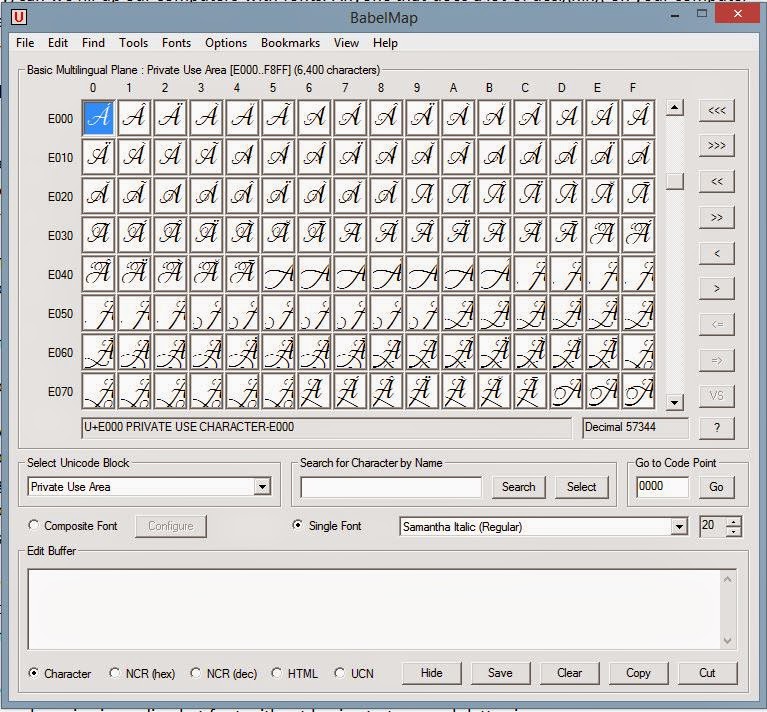The height and width of the screenshot is (712, 767).
Task: Open the Bookmarks menu
Action: click(x=290, y=43)
